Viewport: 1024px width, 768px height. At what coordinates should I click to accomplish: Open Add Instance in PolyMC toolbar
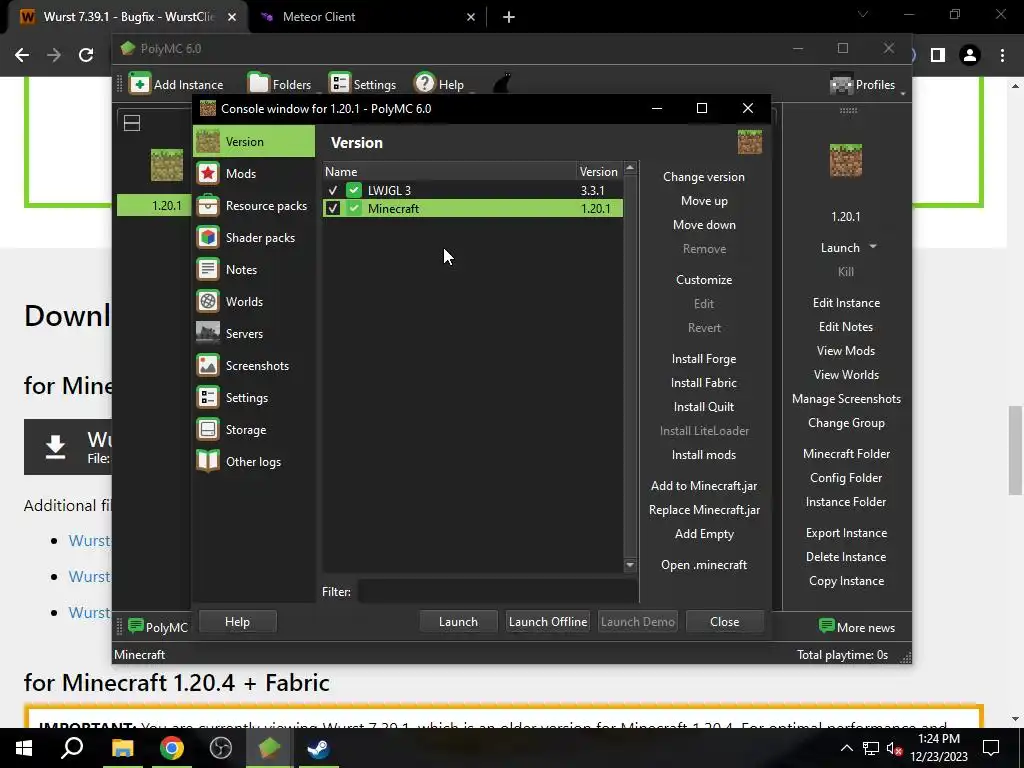coord(176,84)
